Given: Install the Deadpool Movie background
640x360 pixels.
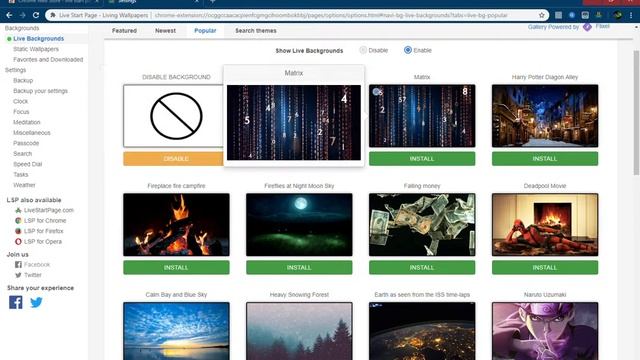Looking at the screenshot, I should [545, 268].
